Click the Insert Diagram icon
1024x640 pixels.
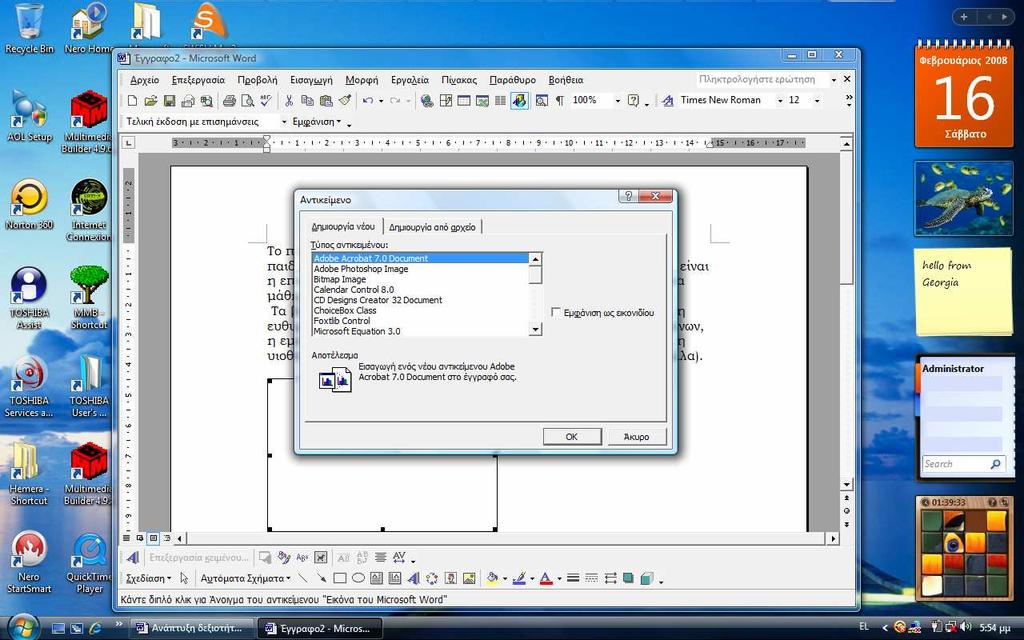click(432, 578)
